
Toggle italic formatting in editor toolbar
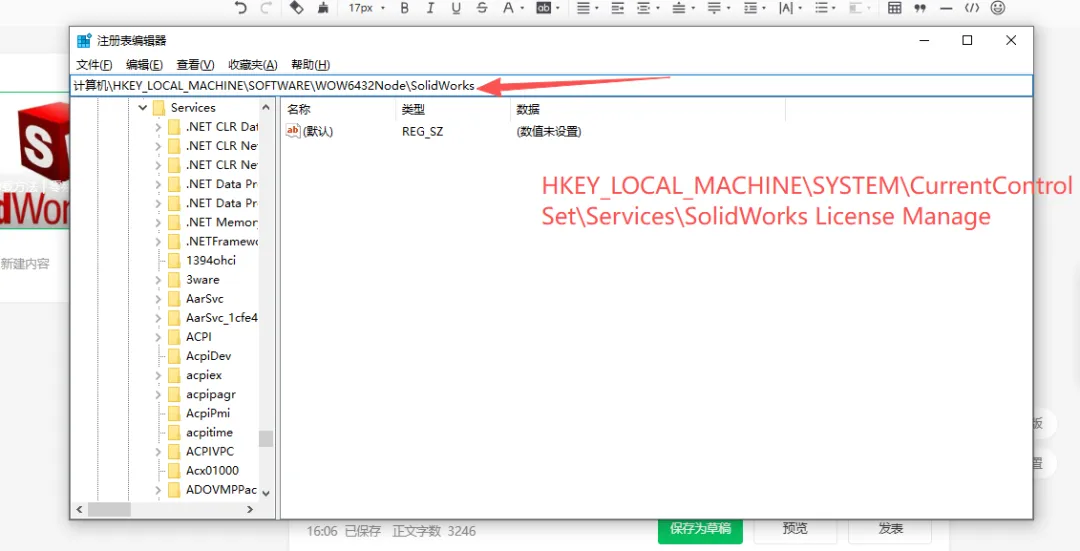(430, 8)
